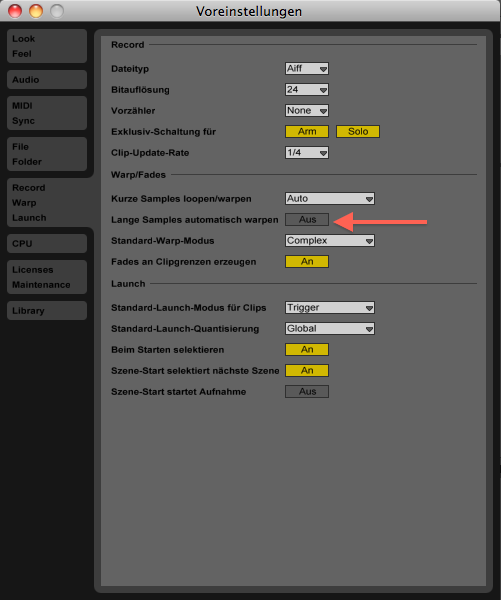Select the CPU preferences tab

click(x=47, y=243)
